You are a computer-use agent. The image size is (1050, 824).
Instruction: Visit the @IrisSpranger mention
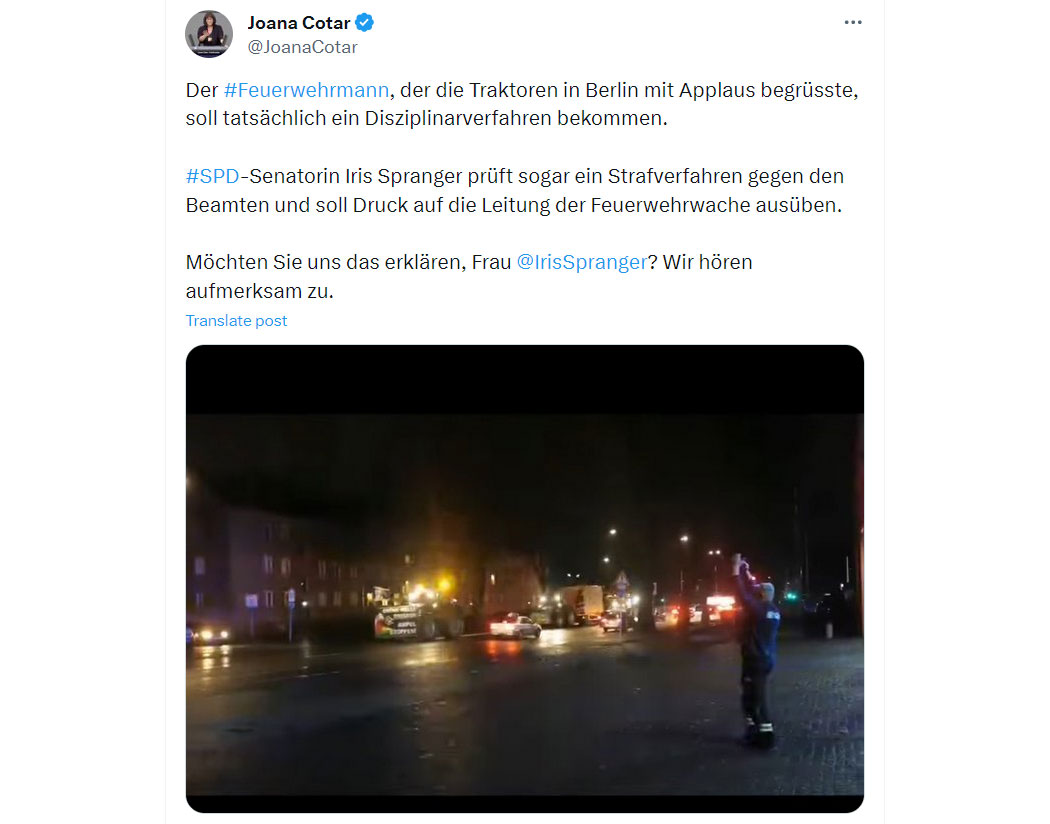click(x=582, y=262)
